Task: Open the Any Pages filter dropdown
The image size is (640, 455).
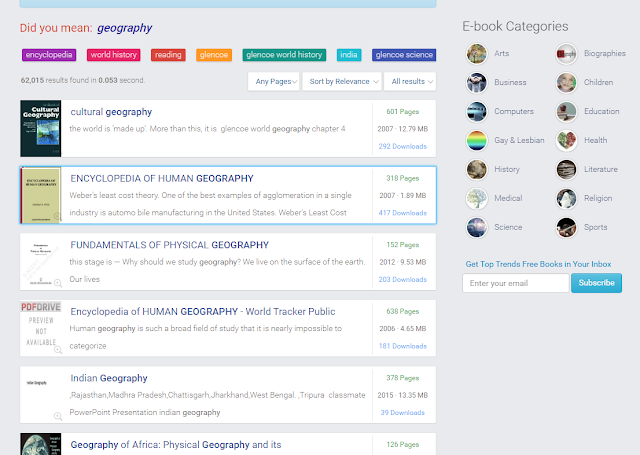Action: [273, 82]
